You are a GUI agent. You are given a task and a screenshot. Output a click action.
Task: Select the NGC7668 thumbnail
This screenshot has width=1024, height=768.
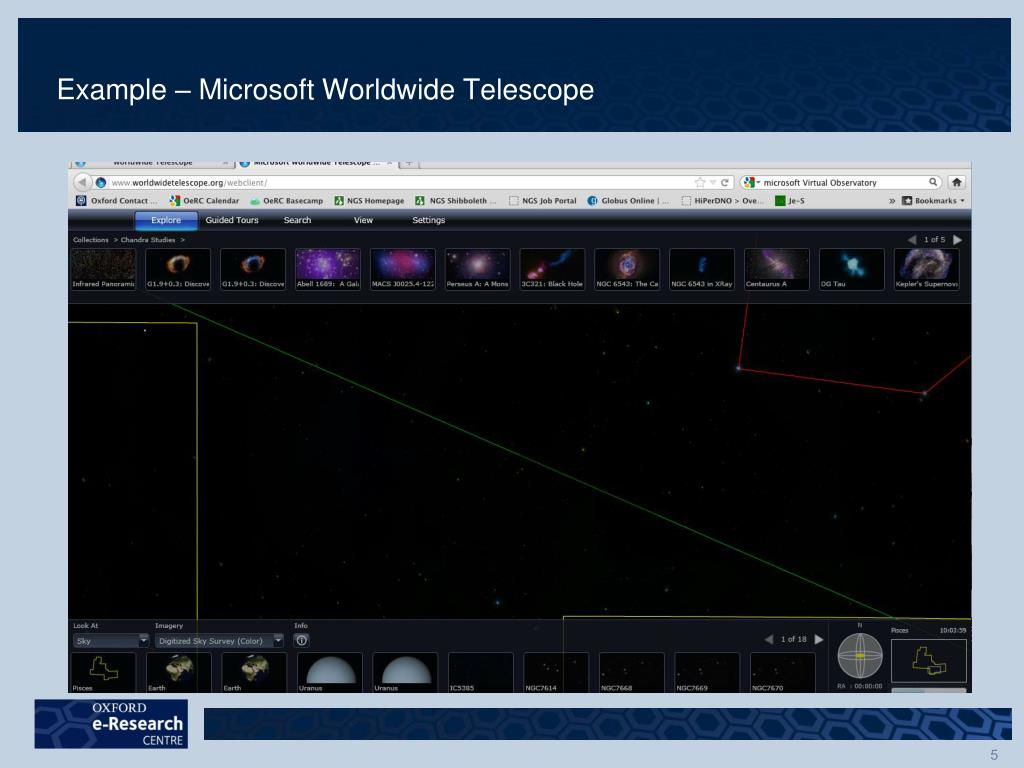tap(632, 672)
